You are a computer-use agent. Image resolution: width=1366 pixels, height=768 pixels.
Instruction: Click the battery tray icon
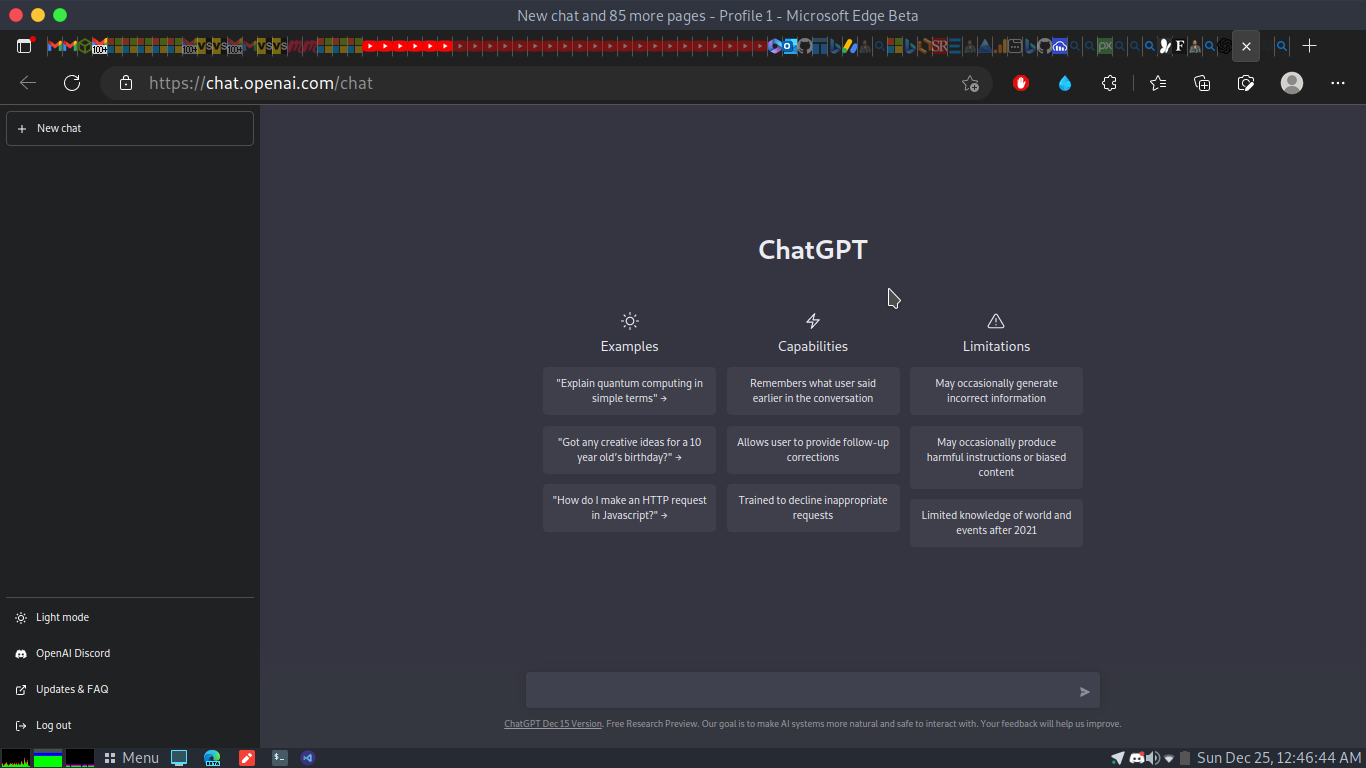[1185, 758]
